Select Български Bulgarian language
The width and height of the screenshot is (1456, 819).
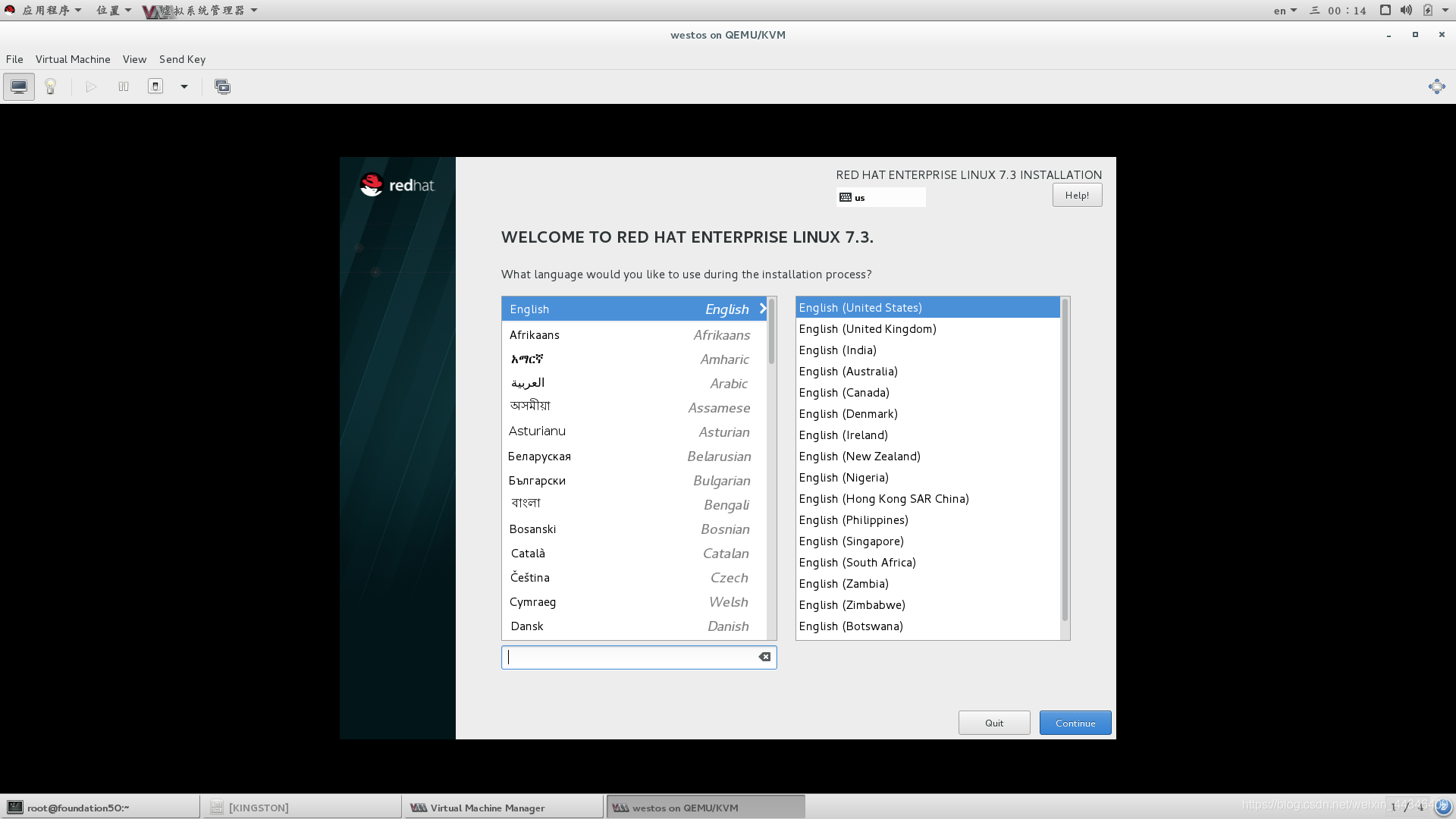point(634,480)
